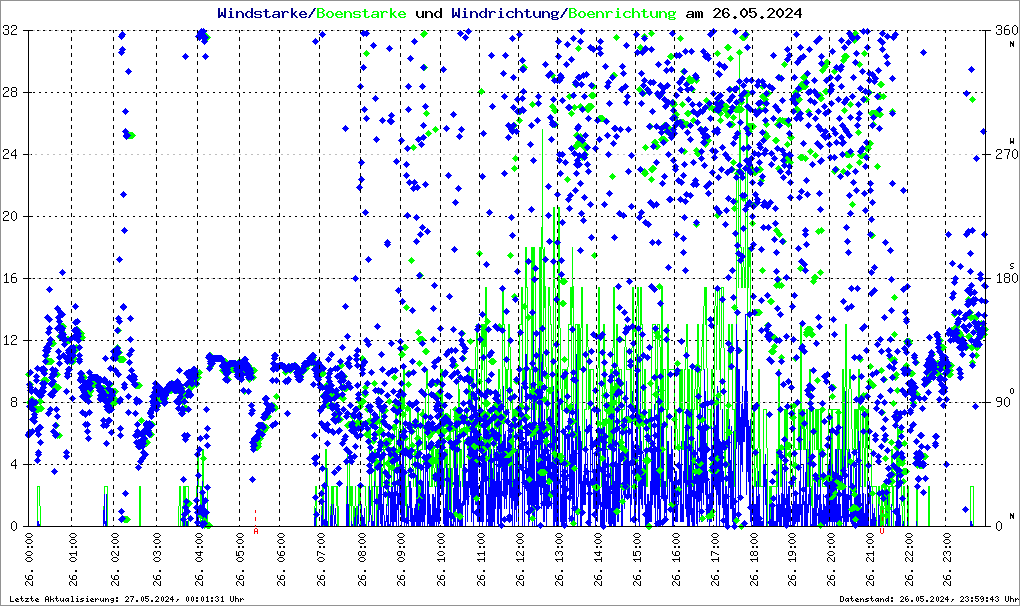This screenshot has height=606, width=1020.
Task: Select the 16 label on the left axis
Action: point(11,279)
